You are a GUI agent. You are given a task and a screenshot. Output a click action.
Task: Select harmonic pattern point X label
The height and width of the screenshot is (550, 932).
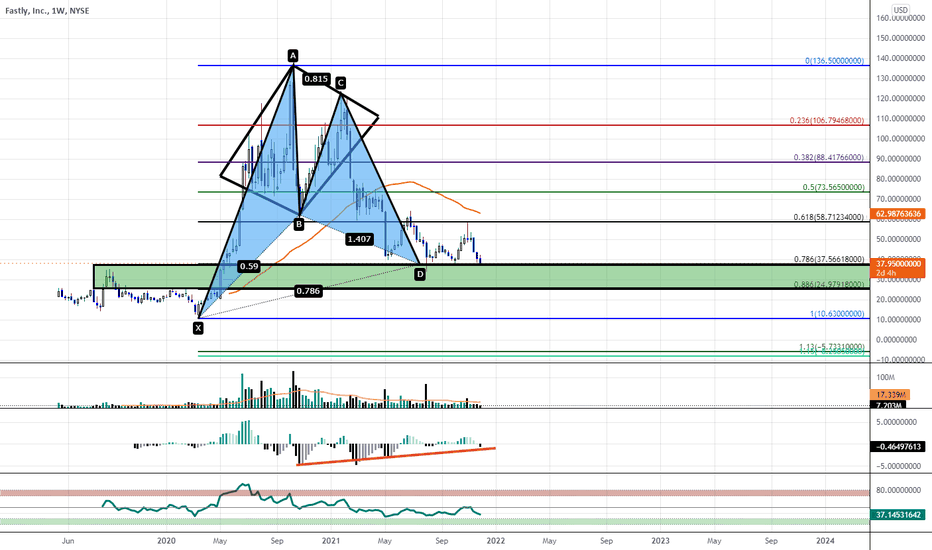[199, 328]
